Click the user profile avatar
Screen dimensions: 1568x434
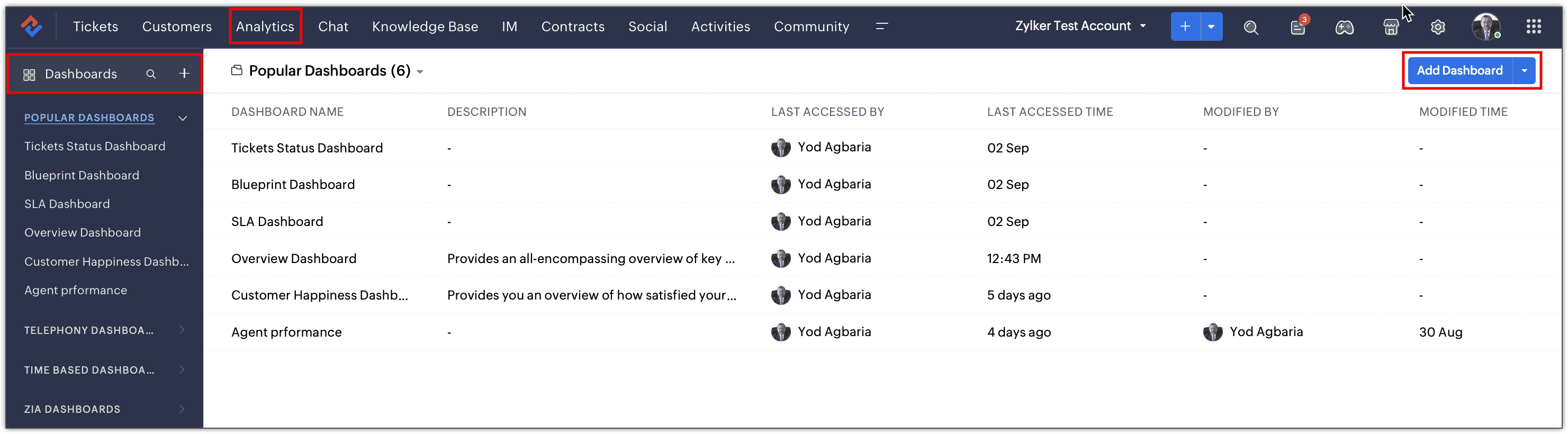pyautogui.click(x=1486, y=27)
